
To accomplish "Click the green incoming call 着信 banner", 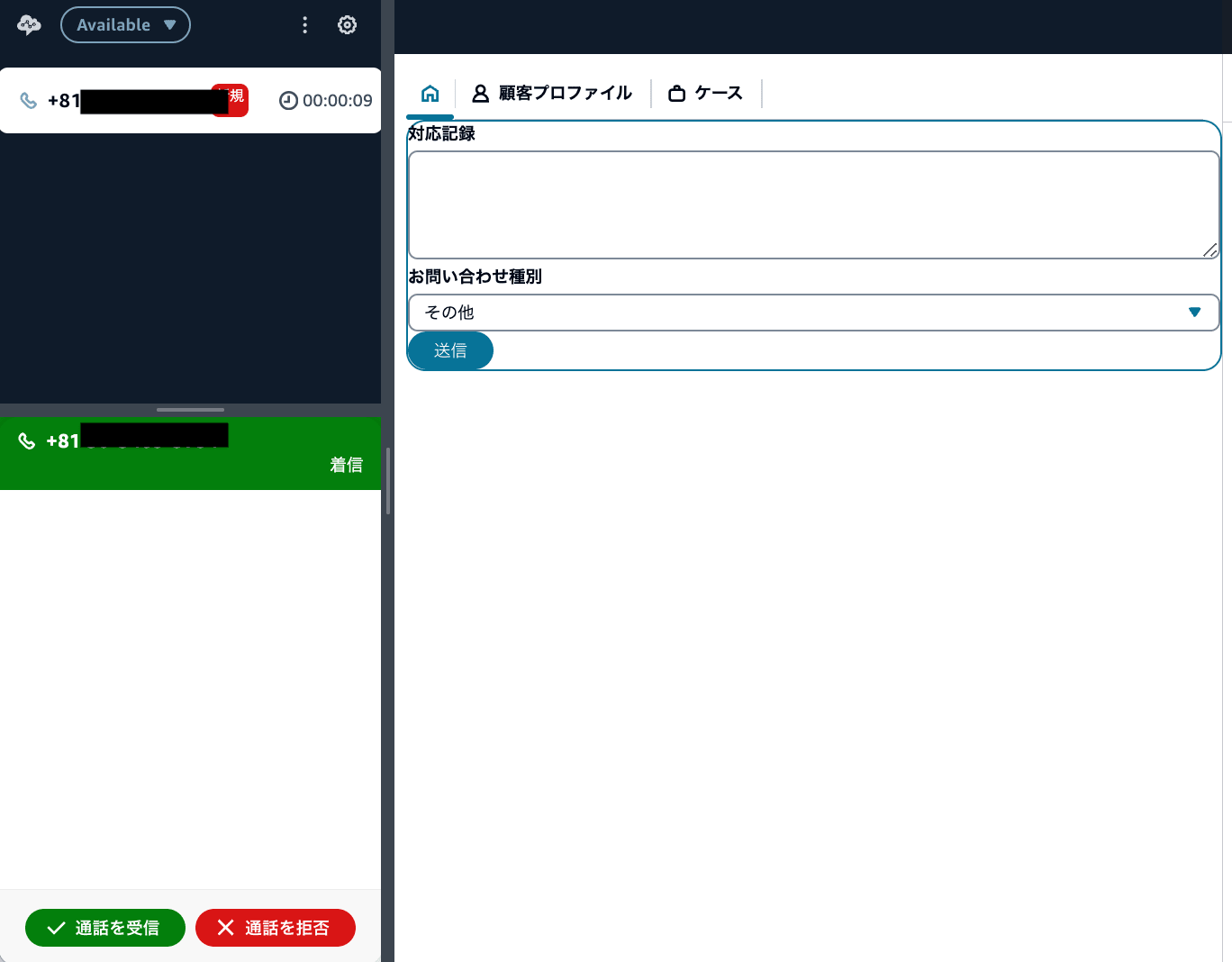I will click(x=190, y=454).
